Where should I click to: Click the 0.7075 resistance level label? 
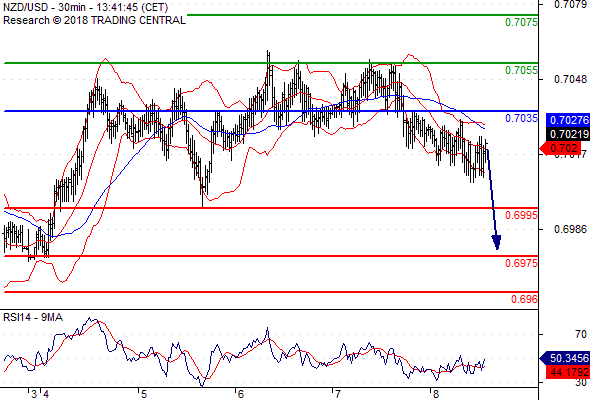[521, 22]
